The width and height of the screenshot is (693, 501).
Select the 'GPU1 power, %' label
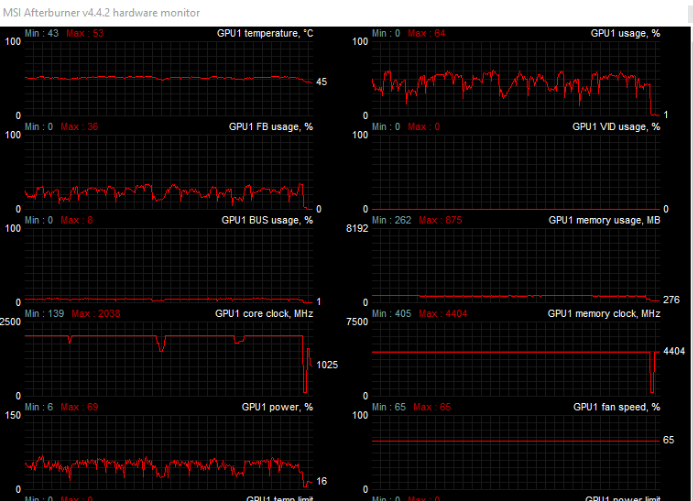point(277,407)
